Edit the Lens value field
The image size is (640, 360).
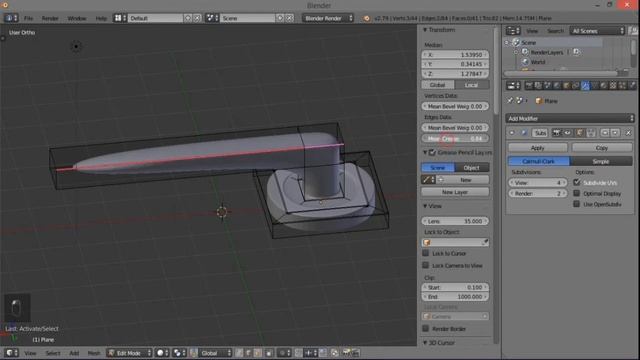pos(455,221)
